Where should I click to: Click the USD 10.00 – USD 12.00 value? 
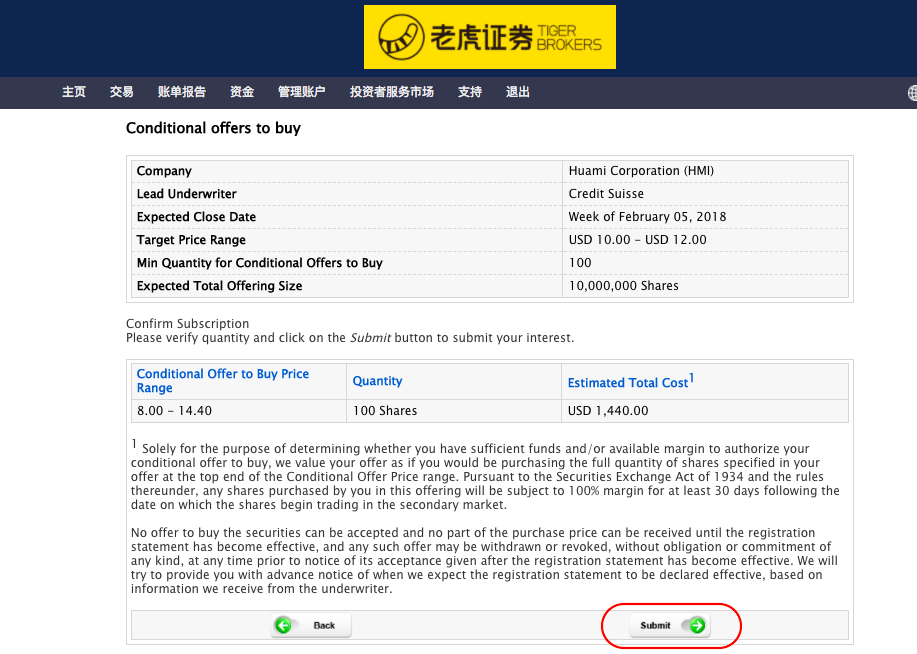(637, 240)
